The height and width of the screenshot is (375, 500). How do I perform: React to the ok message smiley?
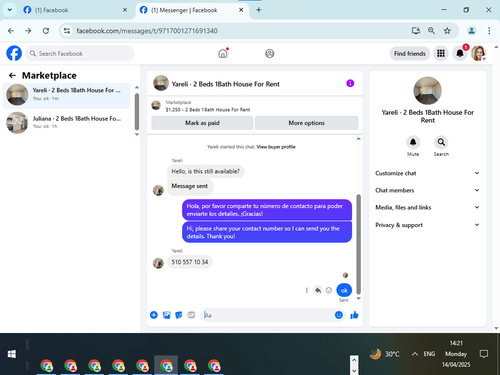coord(329,290)
